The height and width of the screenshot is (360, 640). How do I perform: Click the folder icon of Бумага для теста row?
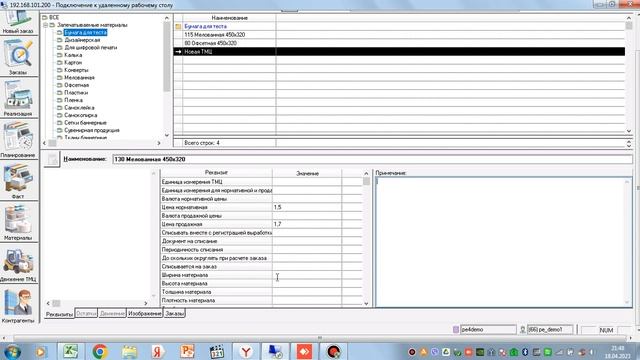(x=178, y=27)
